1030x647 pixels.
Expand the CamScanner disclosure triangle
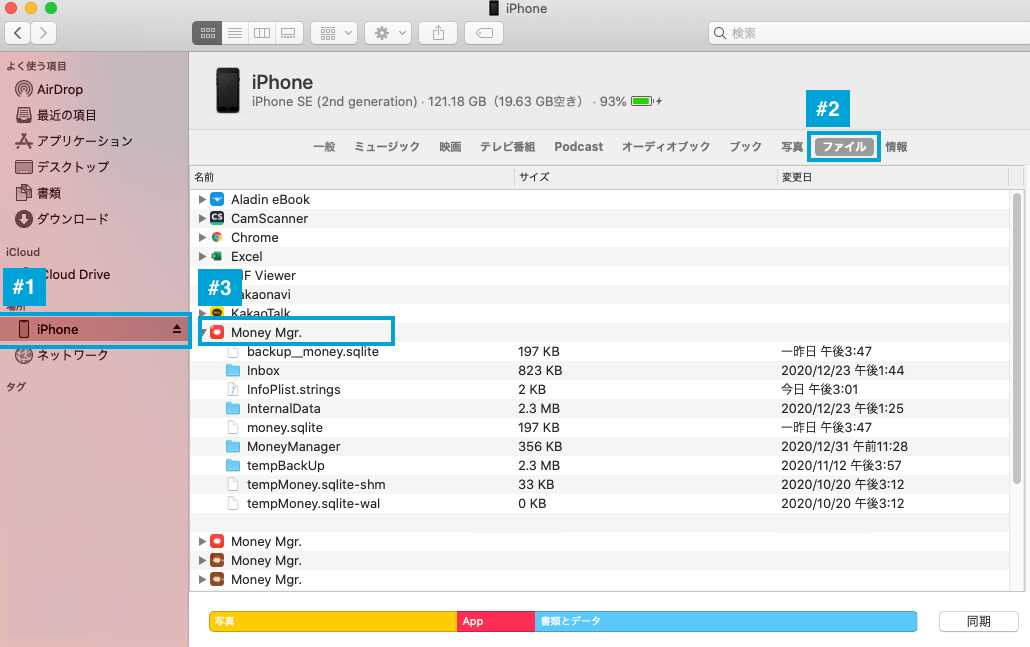pos(202,218)
